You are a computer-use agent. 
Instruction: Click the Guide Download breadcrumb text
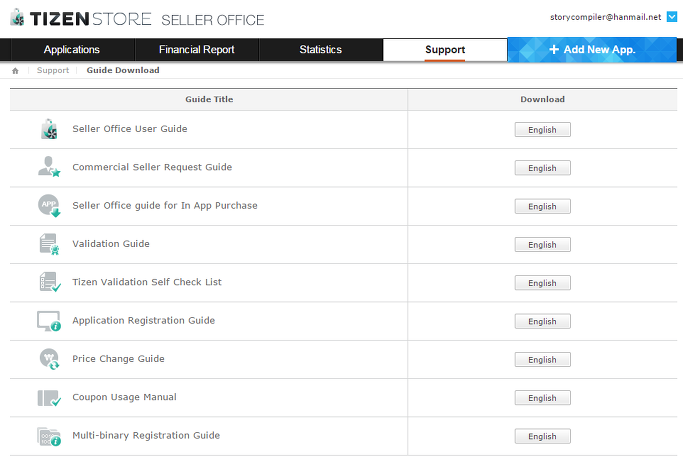[123, 71]
